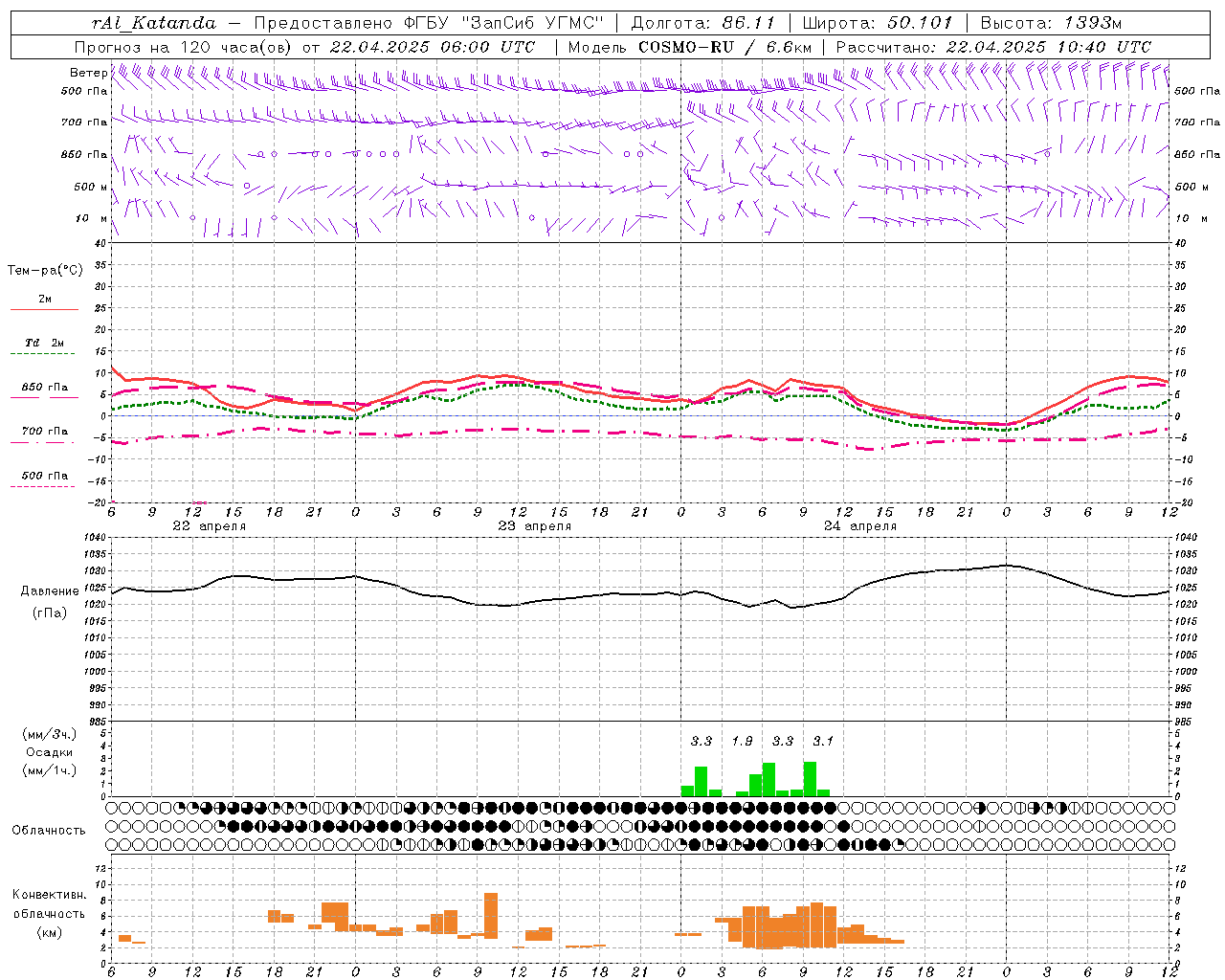Click the Широта: 50.101 value
1225x980 pixels.
coord(878,23)
